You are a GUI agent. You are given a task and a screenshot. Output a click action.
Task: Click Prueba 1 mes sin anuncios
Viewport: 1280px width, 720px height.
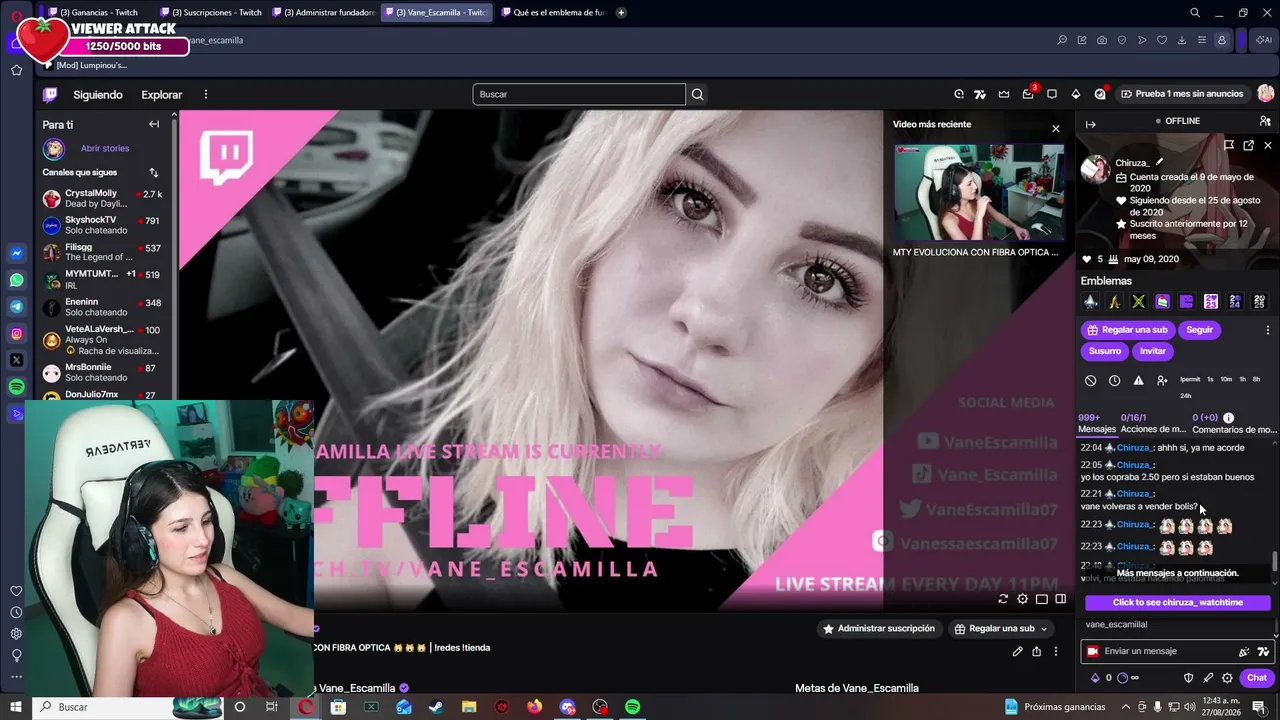(1182, 94)
